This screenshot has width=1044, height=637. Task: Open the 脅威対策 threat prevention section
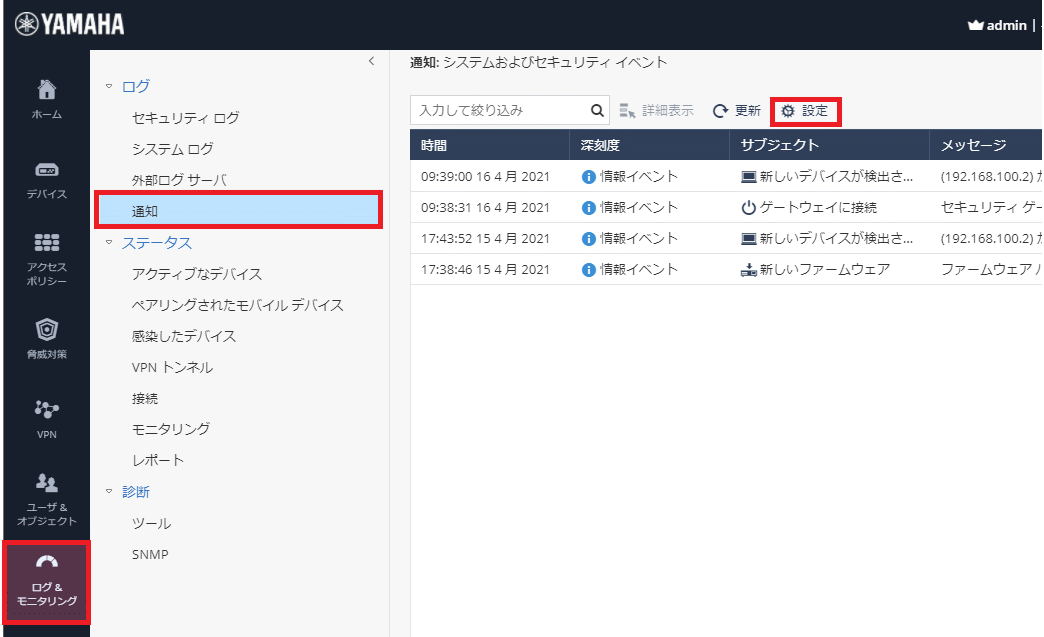coord(46,338)
